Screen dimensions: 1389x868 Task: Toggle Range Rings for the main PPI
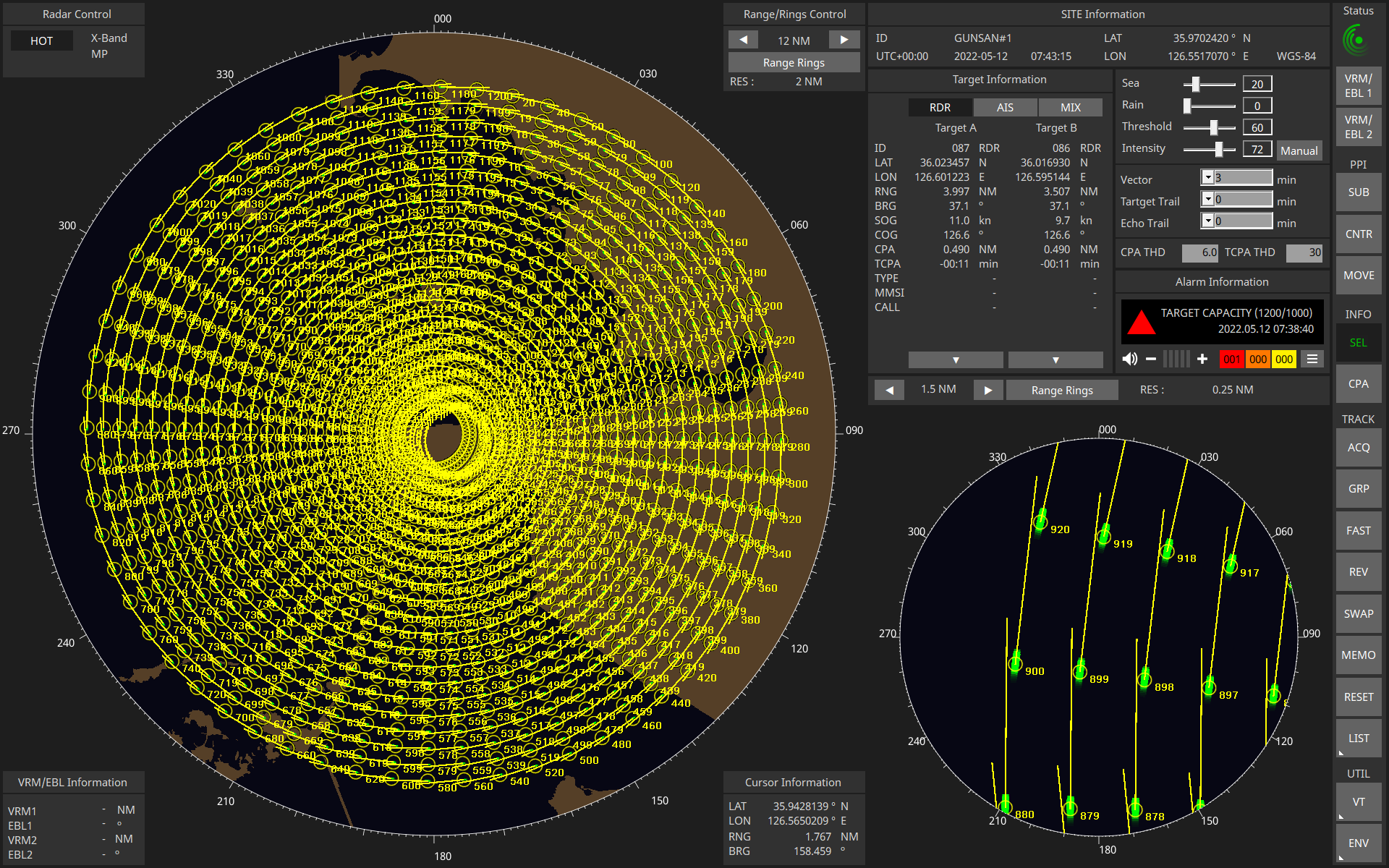click(x=794, y=62)
